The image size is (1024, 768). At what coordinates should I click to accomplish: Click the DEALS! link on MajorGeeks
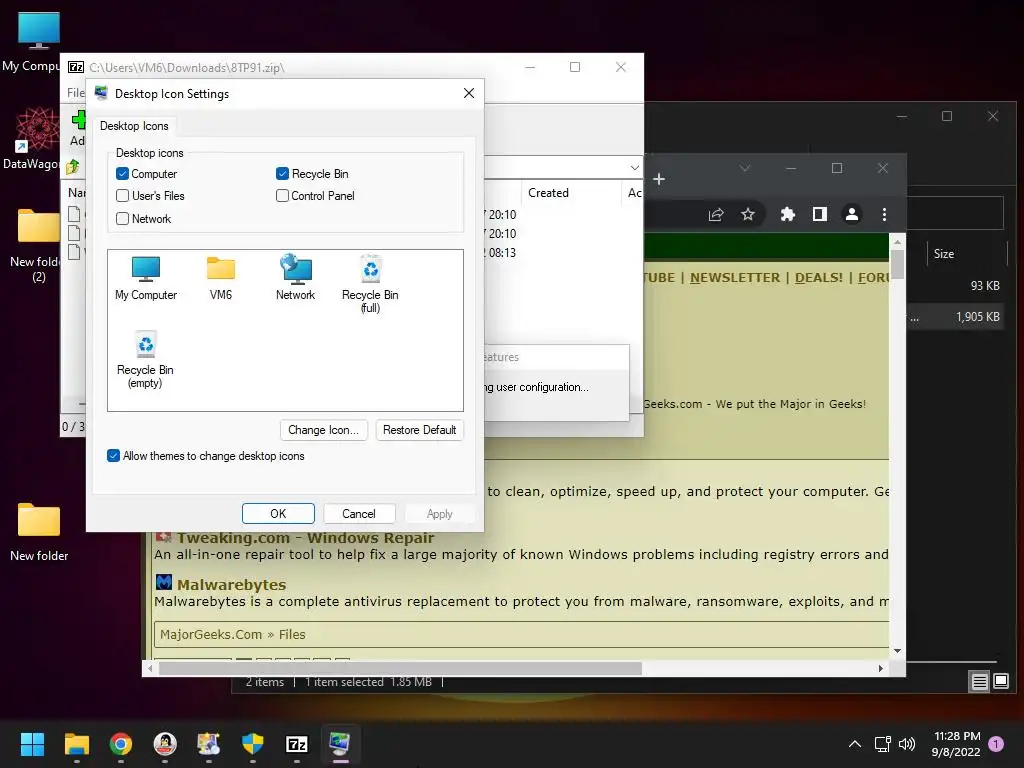(x=818, y=278)
